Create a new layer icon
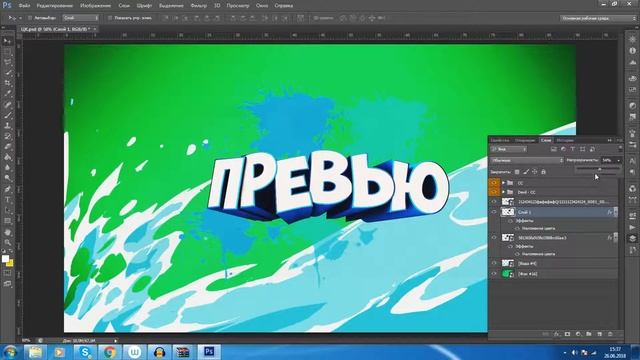 (x=600, y=334)
